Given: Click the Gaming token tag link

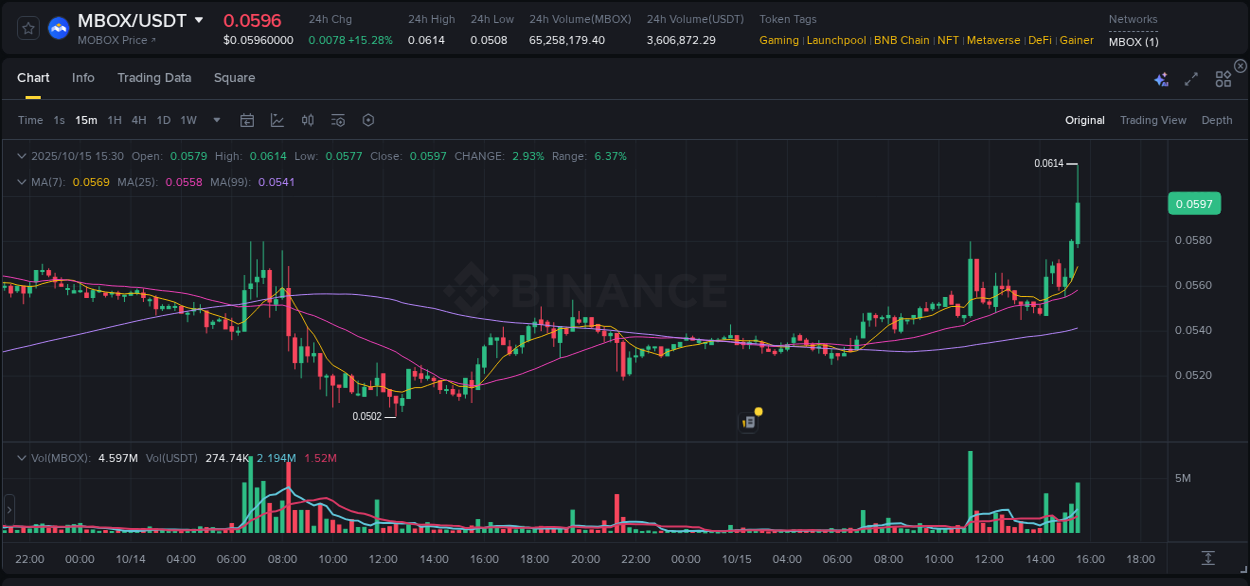Looking at the screenshot, I should click(x=779, y=40).
